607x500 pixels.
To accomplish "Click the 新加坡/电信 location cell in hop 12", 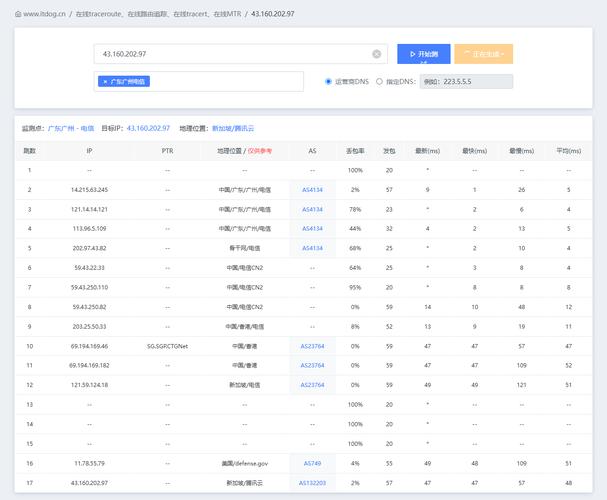I will 245,385.
